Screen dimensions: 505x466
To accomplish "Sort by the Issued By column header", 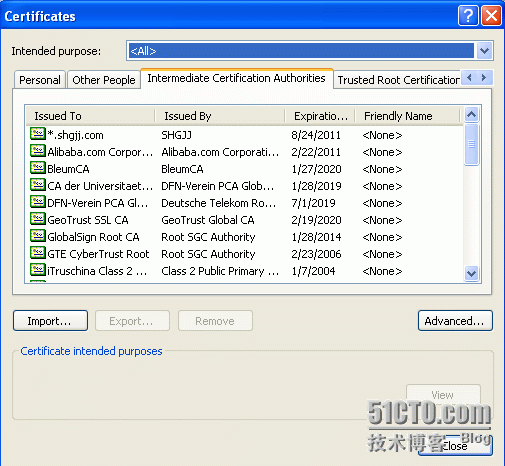I will point(220,116).
